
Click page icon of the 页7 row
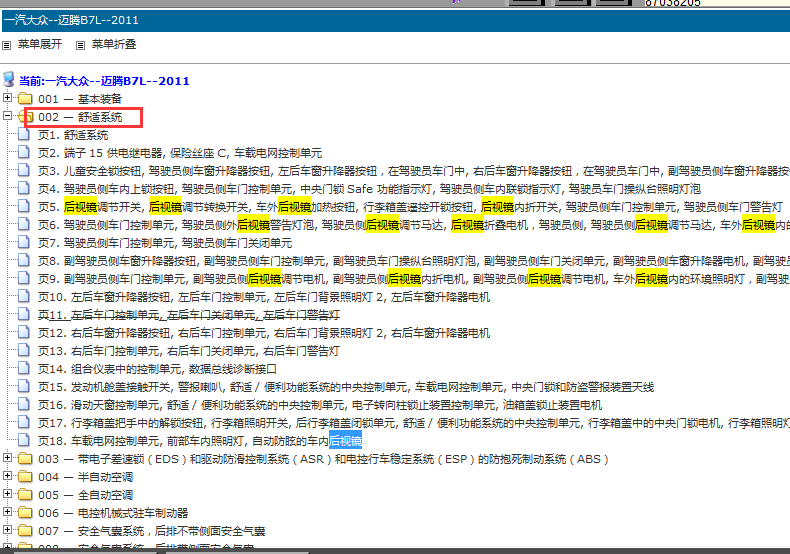pyautogui.click(x=24, y=242)
